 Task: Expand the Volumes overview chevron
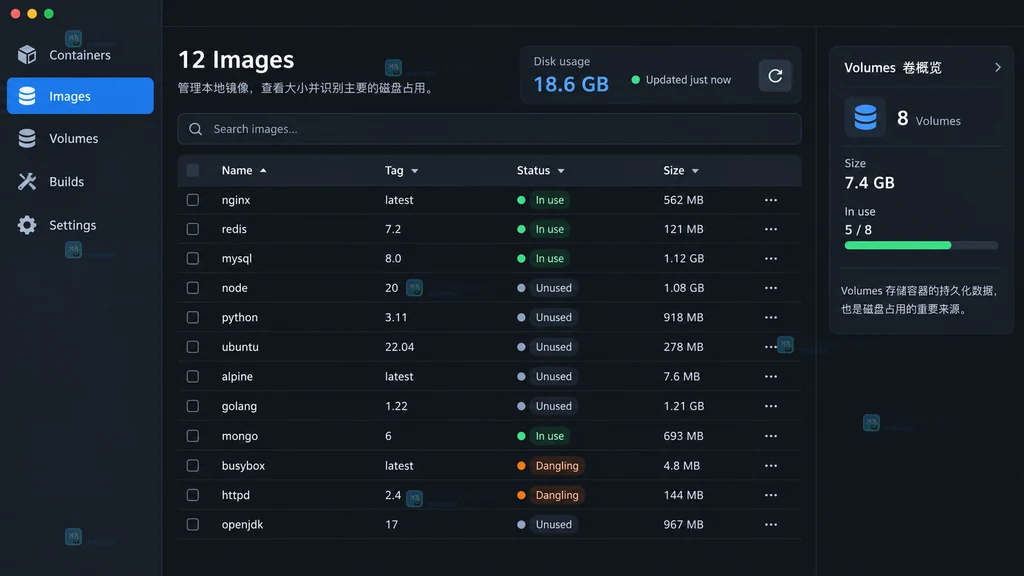[x=998, y=67]
